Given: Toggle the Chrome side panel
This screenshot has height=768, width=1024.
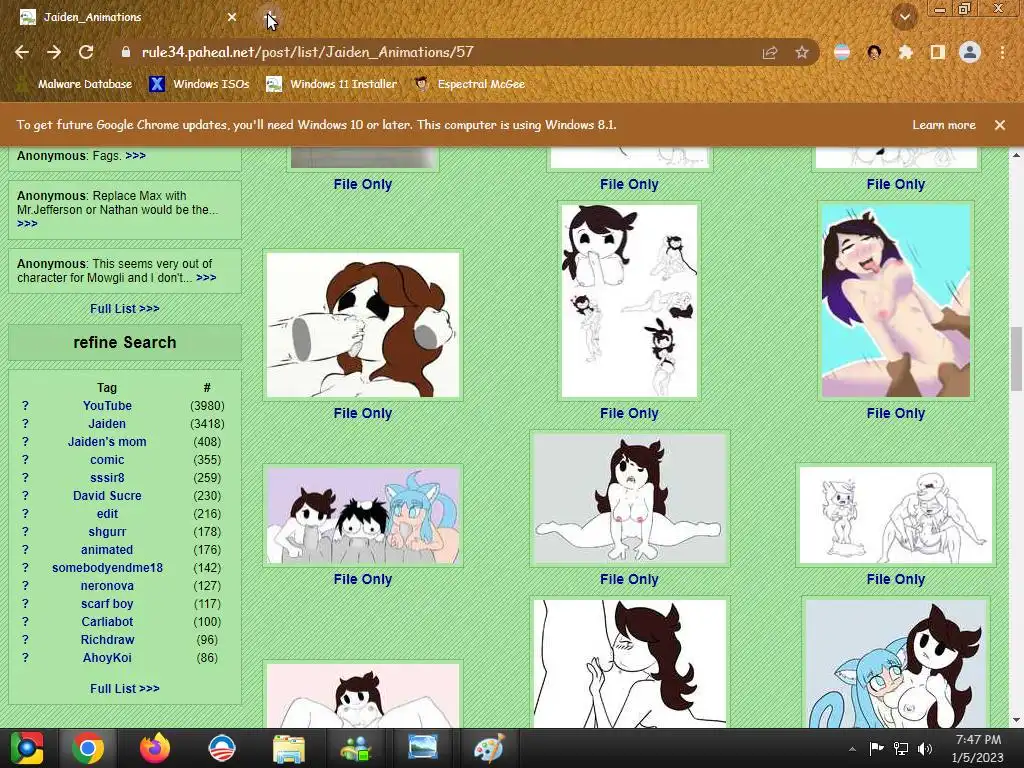Looking at the screenshot, I should click(x=938, y=52).
